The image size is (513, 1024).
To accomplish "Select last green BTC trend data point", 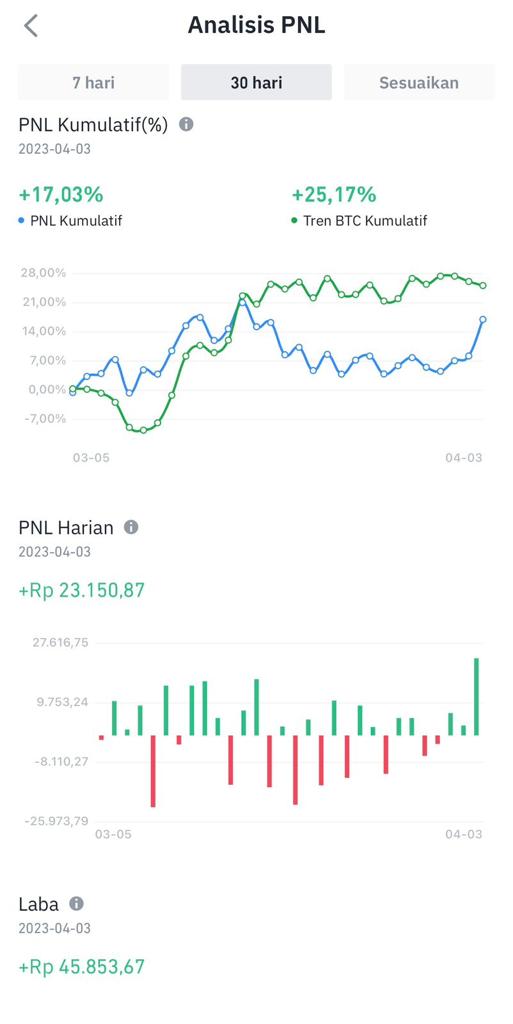I will (483, 285).
